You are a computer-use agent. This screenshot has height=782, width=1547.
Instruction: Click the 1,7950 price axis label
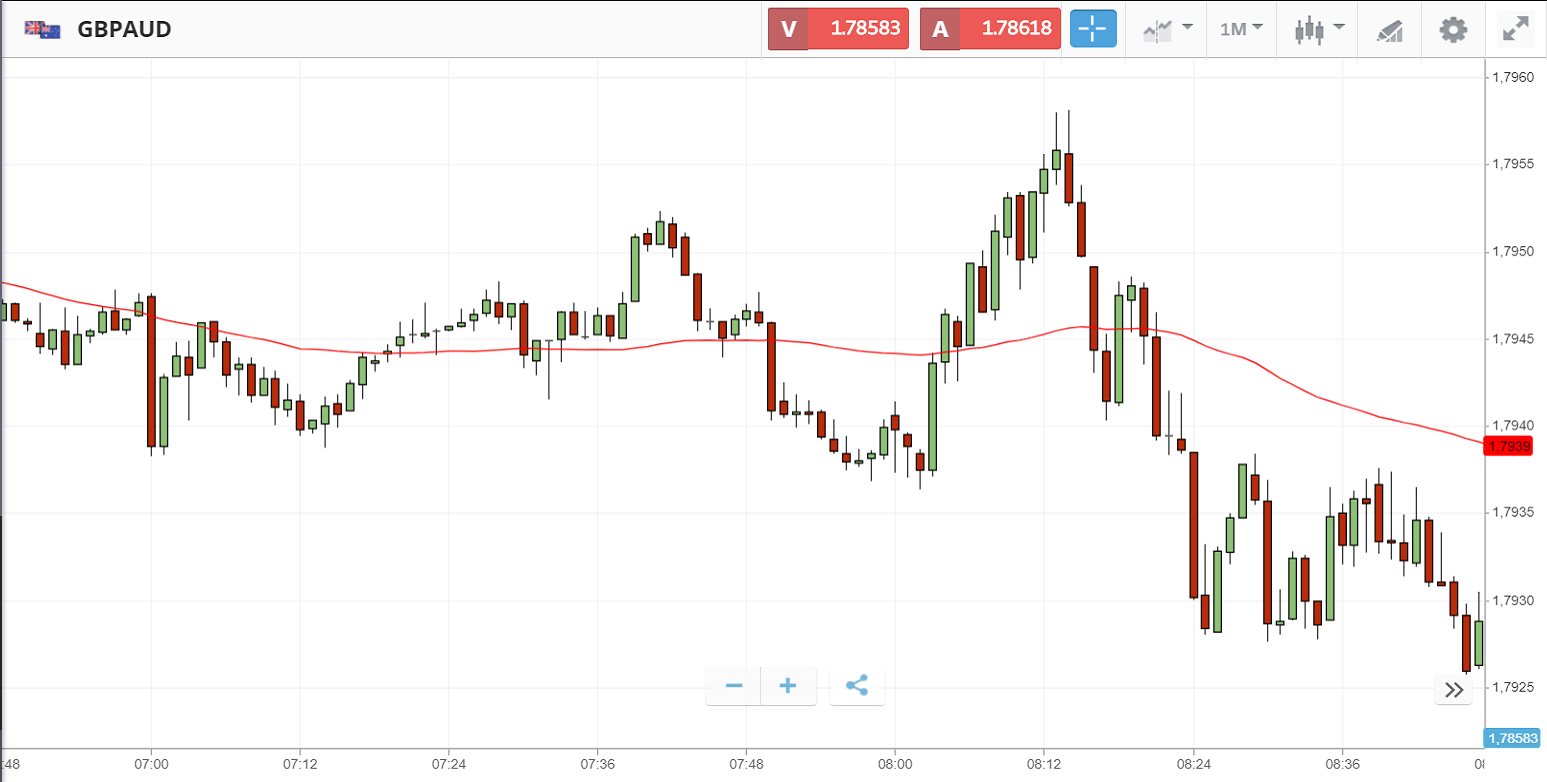1511,251
